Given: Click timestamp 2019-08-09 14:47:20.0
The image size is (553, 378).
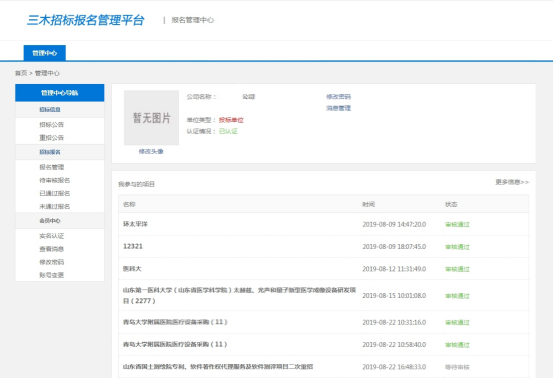Looking at the screenshot, I should tap(394, 224).
